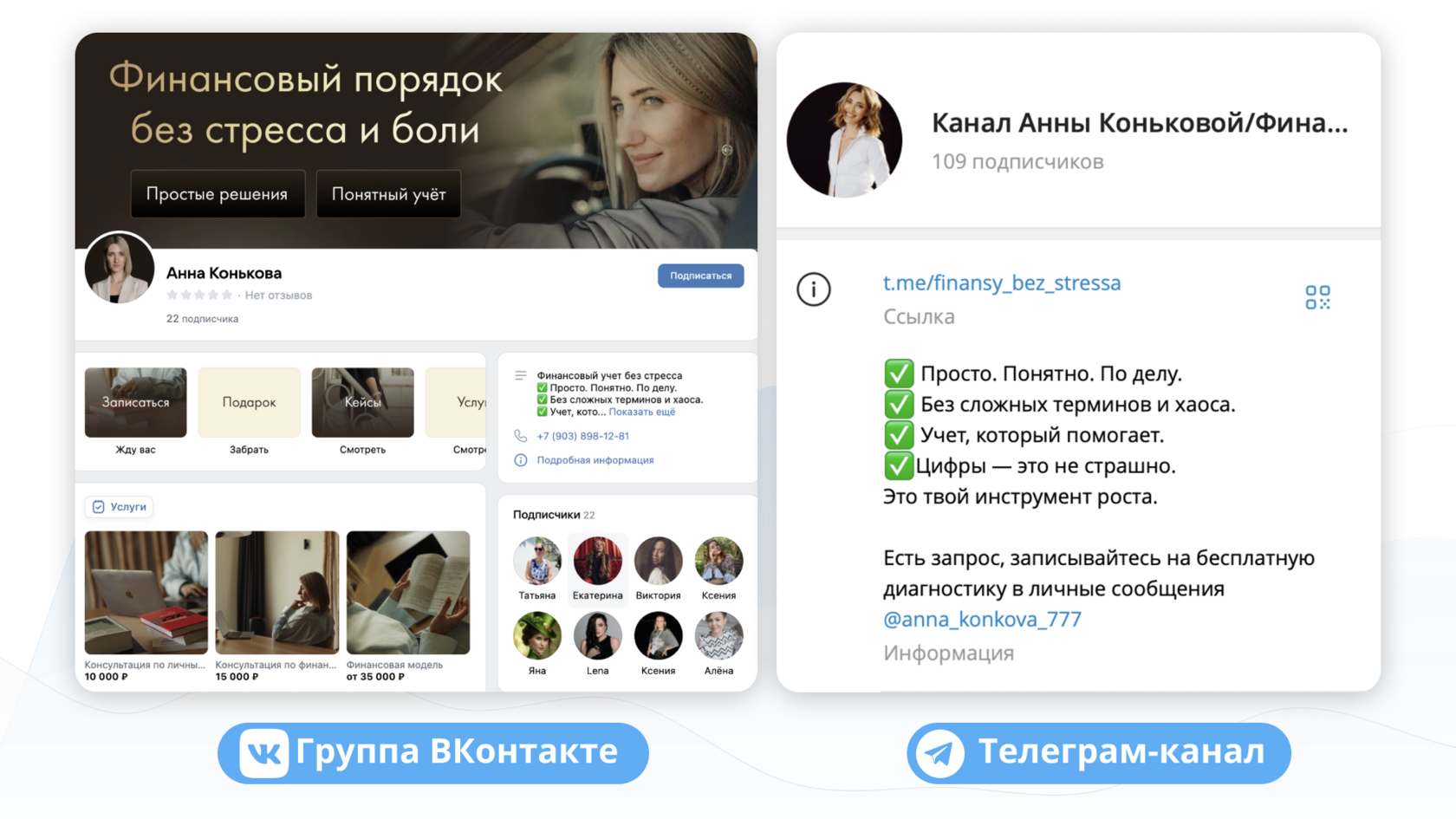Open the Записаться menu tile

click(135, 402)
